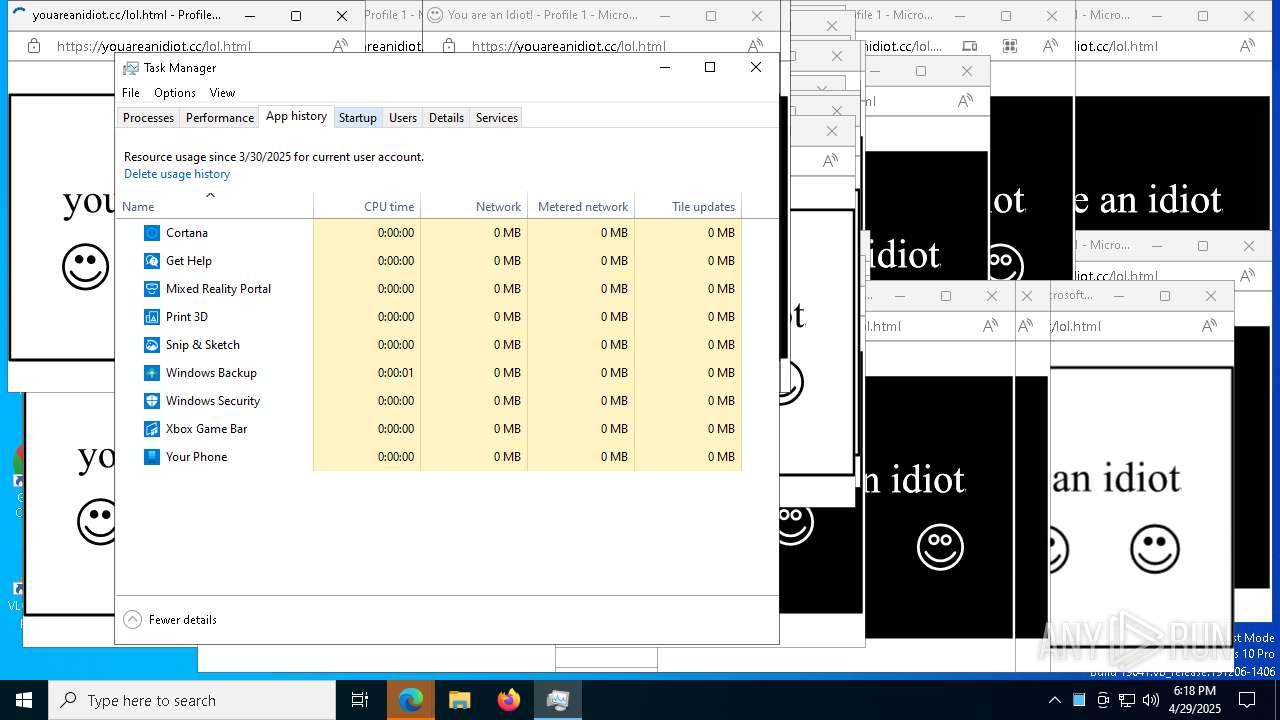Select the Mixed Reality Portal row name
The height and width of the screenshot is (720, 1280).
218,289
